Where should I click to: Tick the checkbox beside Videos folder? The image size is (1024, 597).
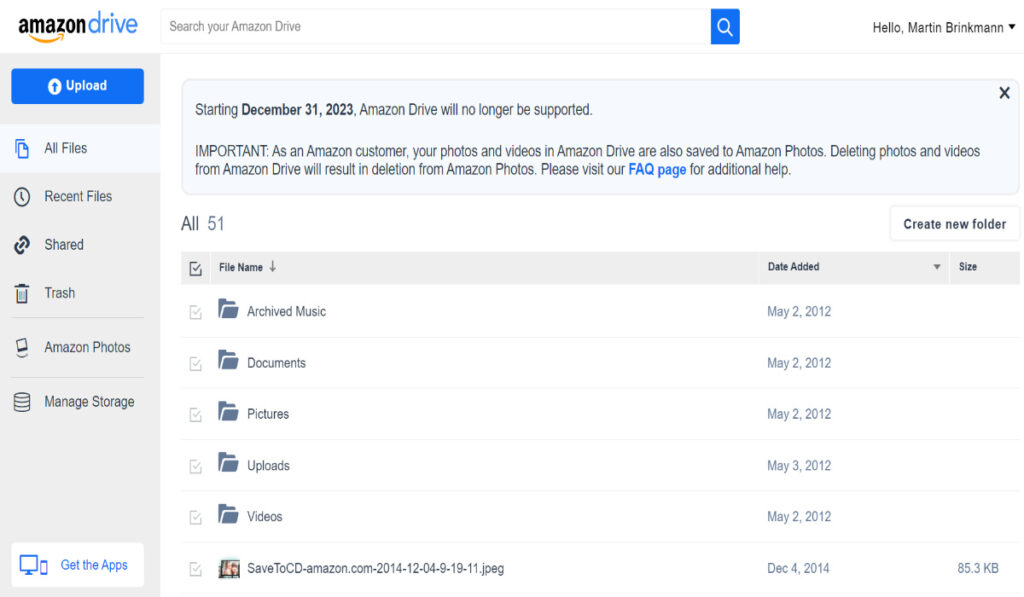195,518
